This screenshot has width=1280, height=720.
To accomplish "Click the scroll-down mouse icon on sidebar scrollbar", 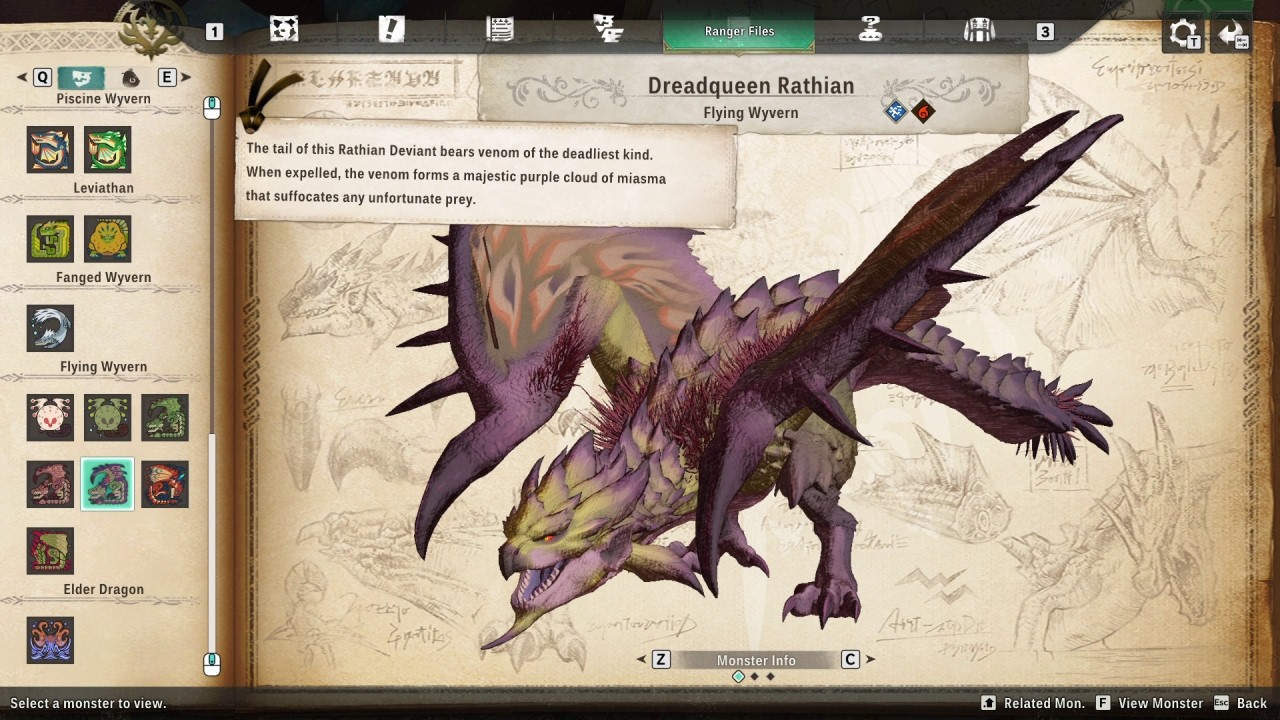I will 212,664.
